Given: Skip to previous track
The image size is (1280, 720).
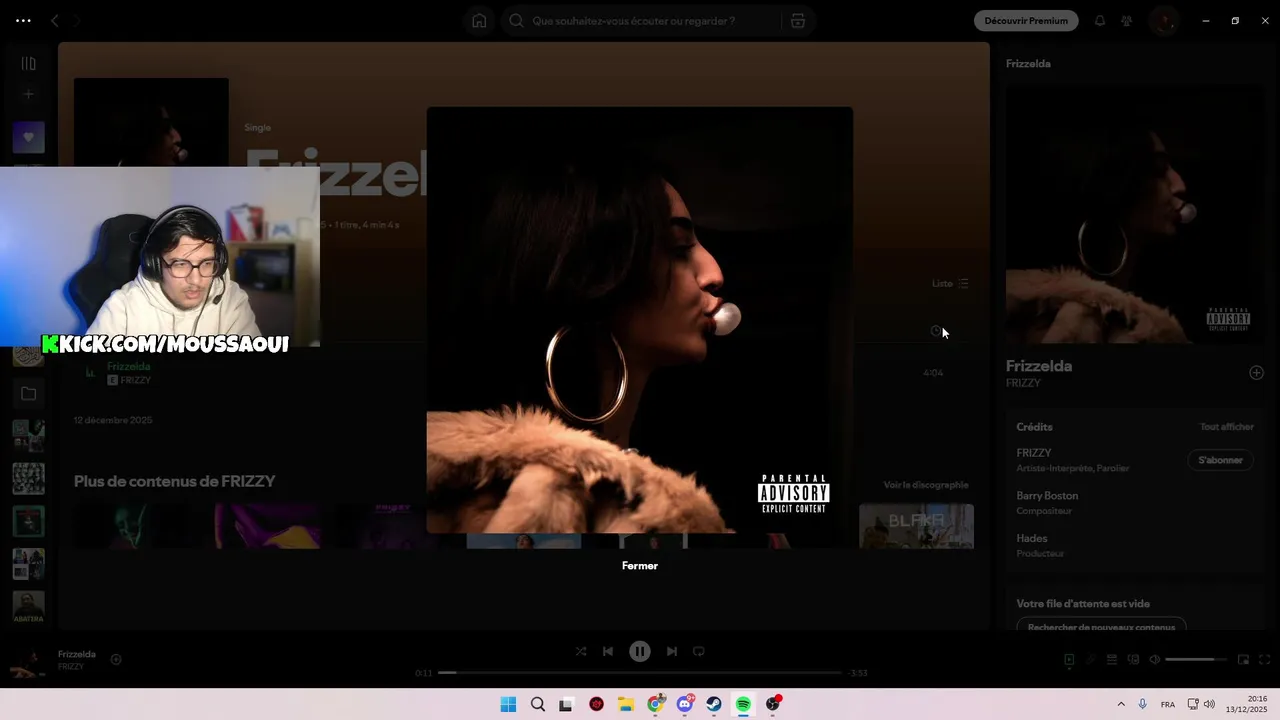Looking at the screenshot, I should pos(608,651).
